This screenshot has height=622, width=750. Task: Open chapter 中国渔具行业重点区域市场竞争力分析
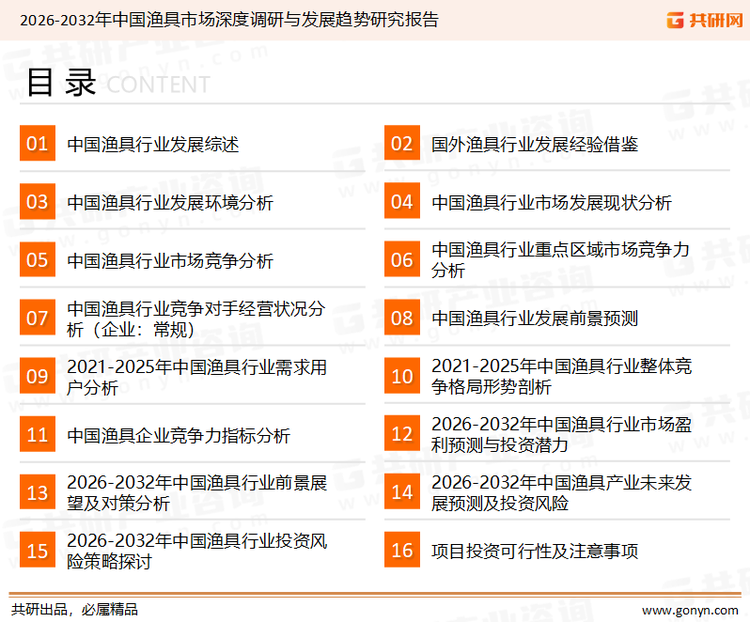coord(560,260)
